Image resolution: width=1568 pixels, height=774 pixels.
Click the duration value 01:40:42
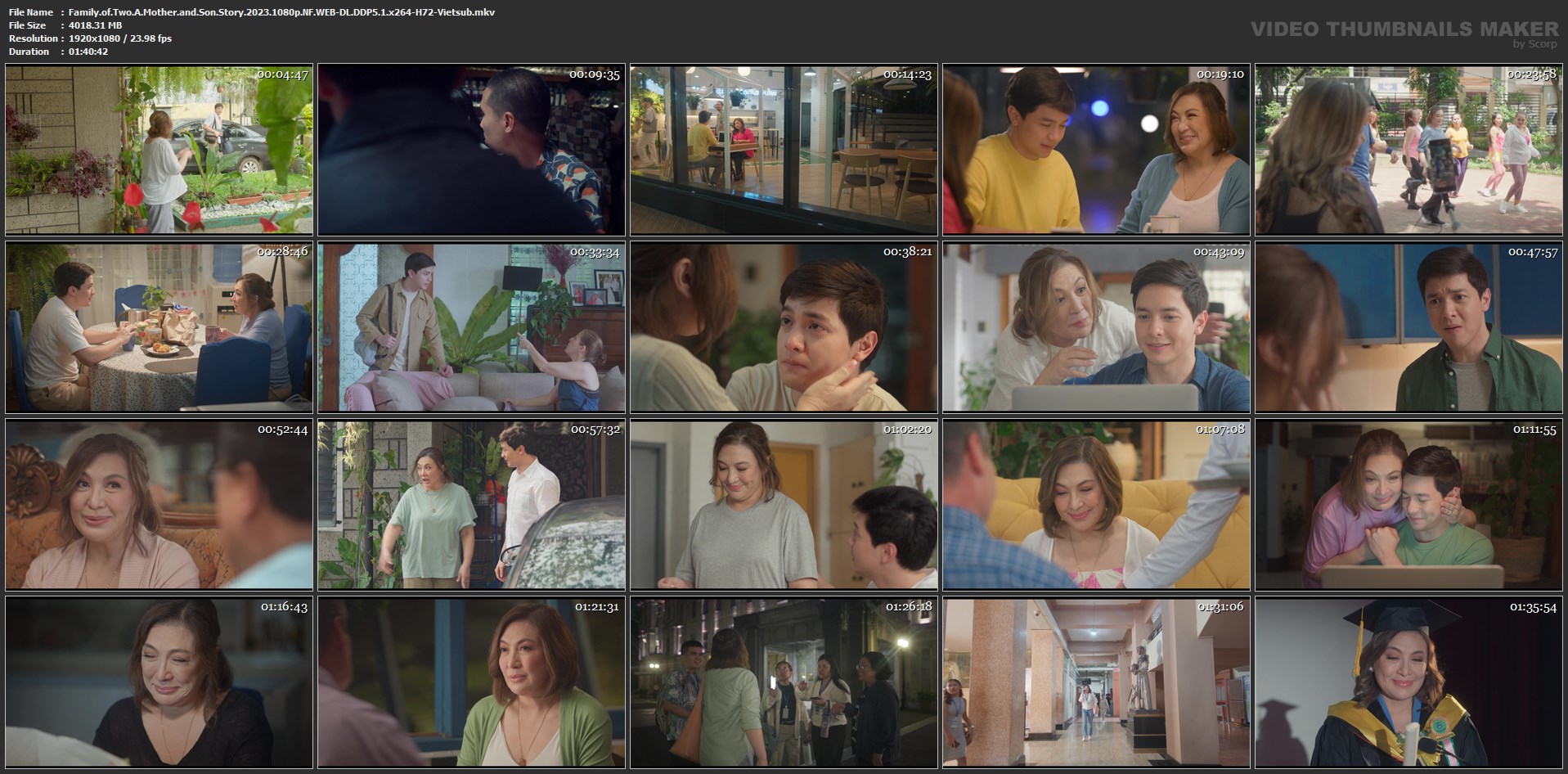(x=88, y=52)
